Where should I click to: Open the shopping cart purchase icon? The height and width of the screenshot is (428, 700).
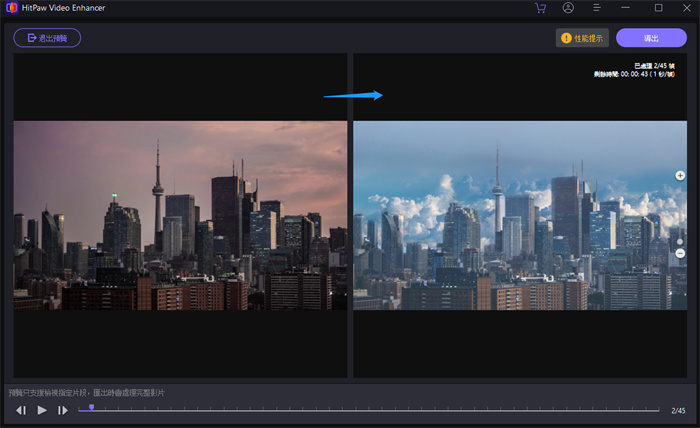541,8
